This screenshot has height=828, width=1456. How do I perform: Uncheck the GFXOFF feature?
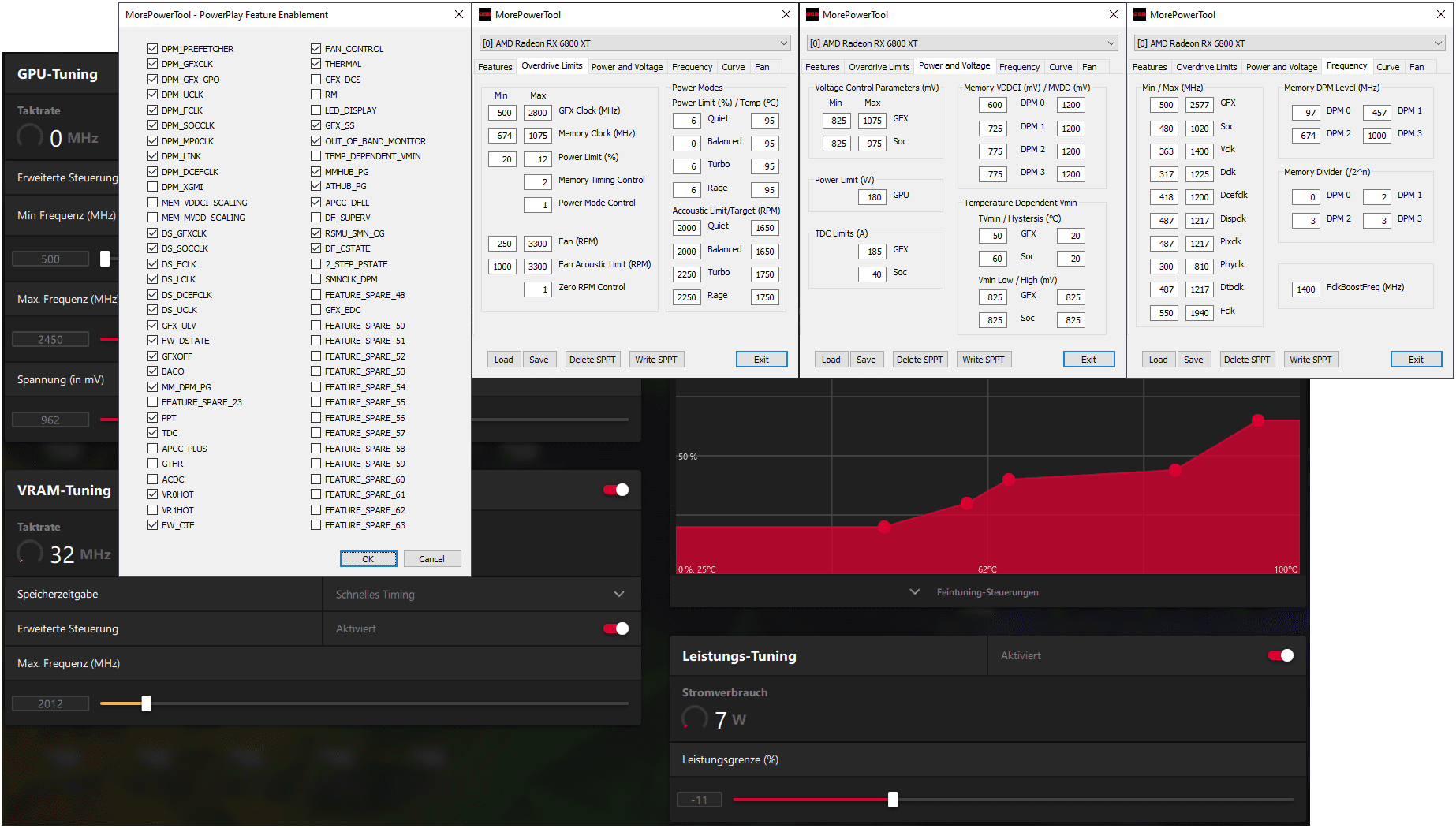click(152, 356)
